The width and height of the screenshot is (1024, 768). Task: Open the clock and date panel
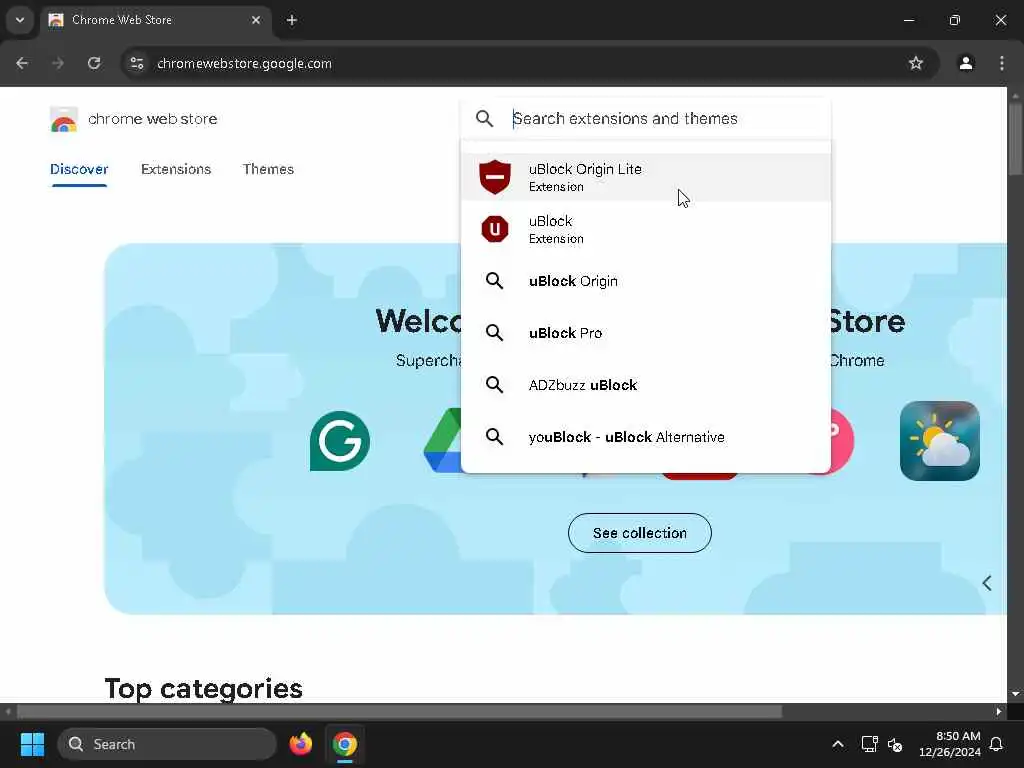click(x=950, y=744)
